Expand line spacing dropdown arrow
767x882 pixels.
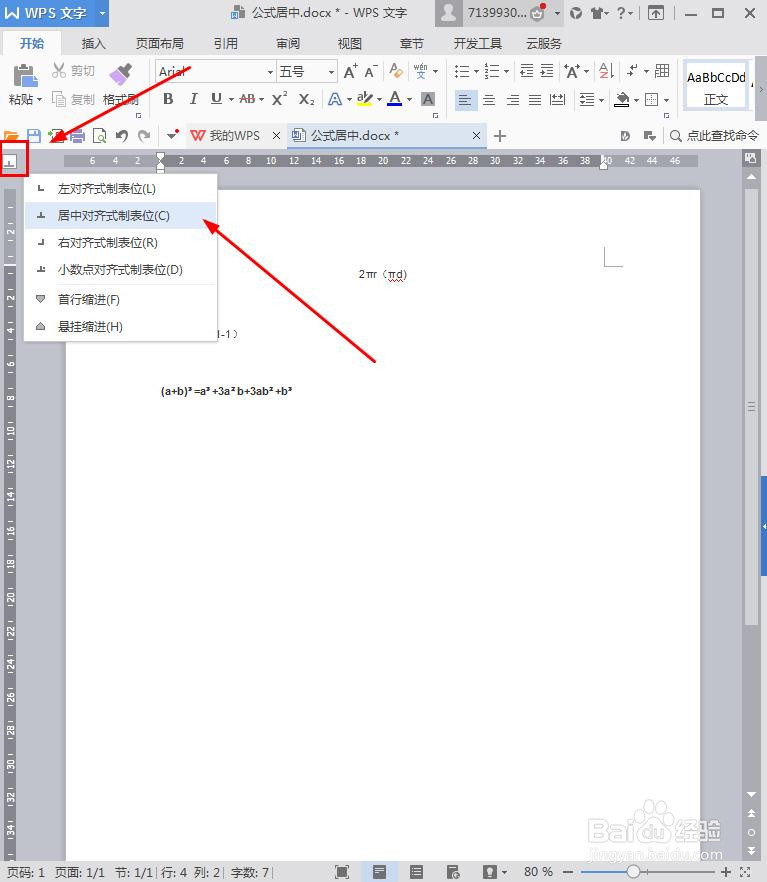tap(602, 100)
